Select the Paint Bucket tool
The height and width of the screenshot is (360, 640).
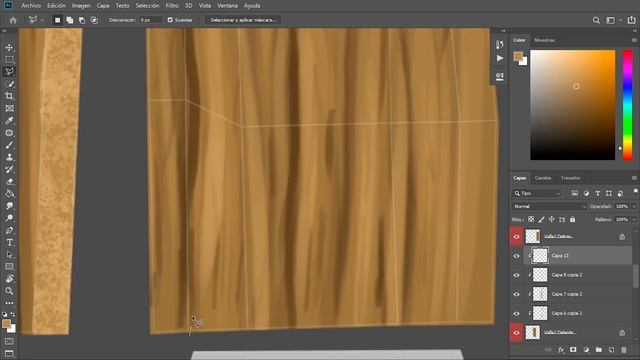[9, 194]
